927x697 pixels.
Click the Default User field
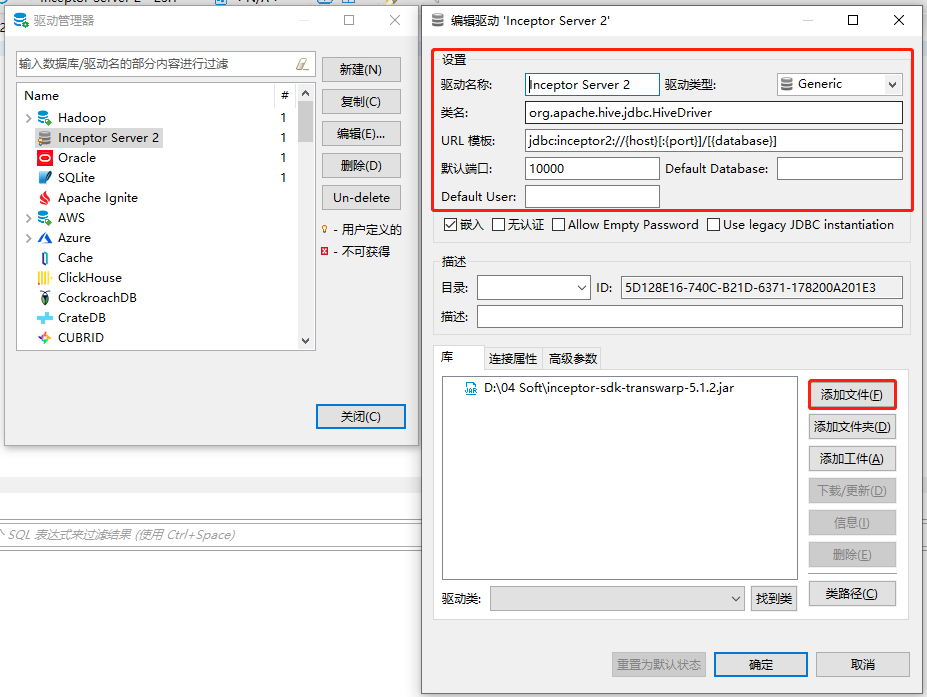[592, 196]
